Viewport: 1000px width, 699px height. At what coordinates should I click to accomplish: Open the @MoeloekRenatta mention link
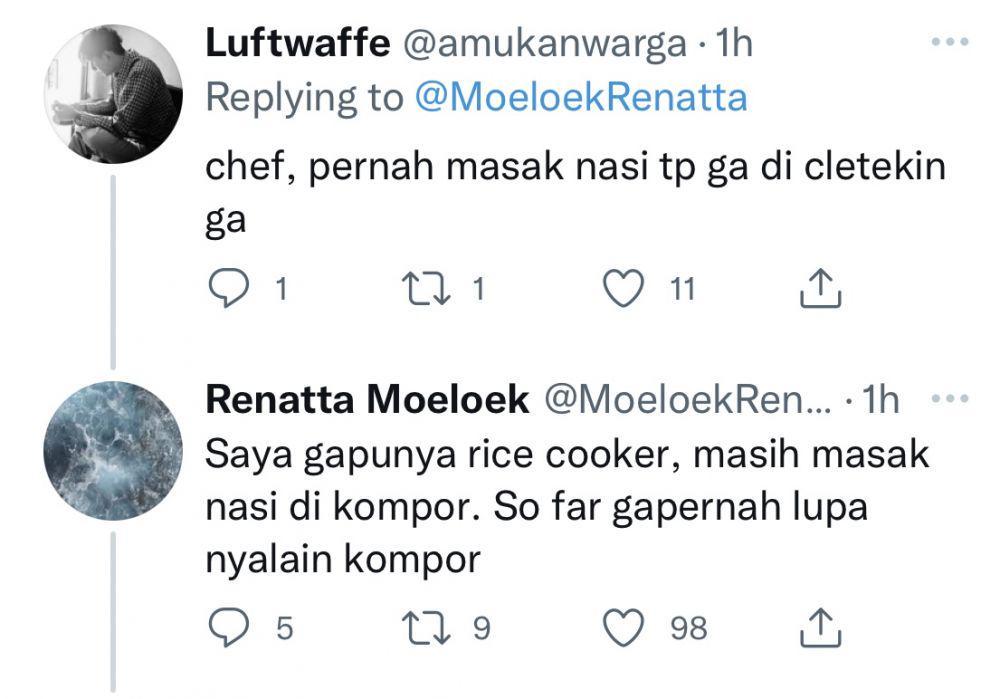tap(580, 98)
